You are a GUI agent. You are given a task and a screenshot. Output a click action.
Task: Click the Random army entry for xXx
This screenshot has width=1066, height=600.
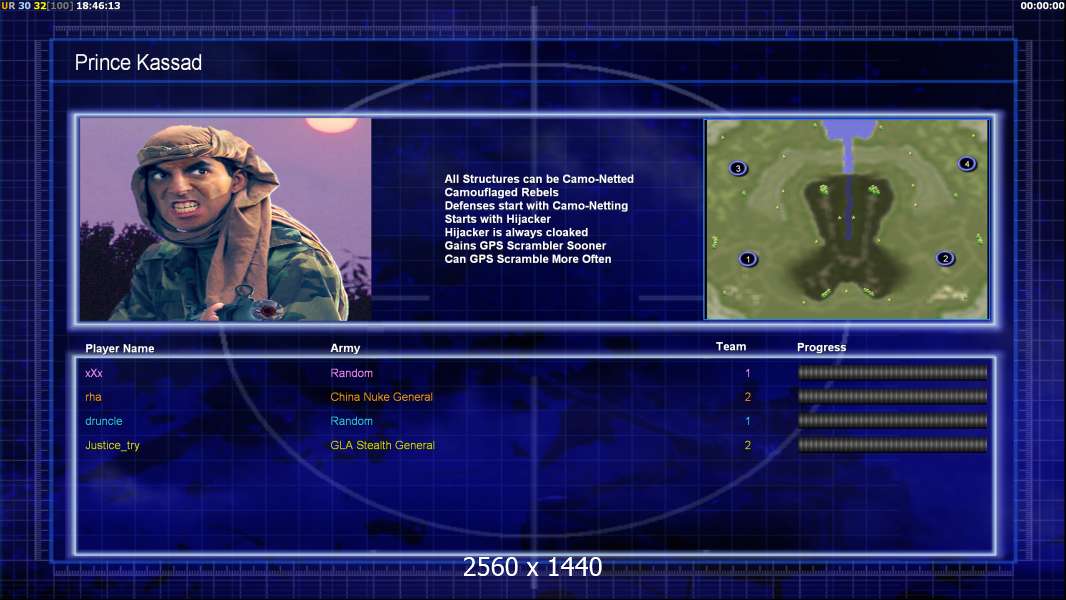coord(351,373)
